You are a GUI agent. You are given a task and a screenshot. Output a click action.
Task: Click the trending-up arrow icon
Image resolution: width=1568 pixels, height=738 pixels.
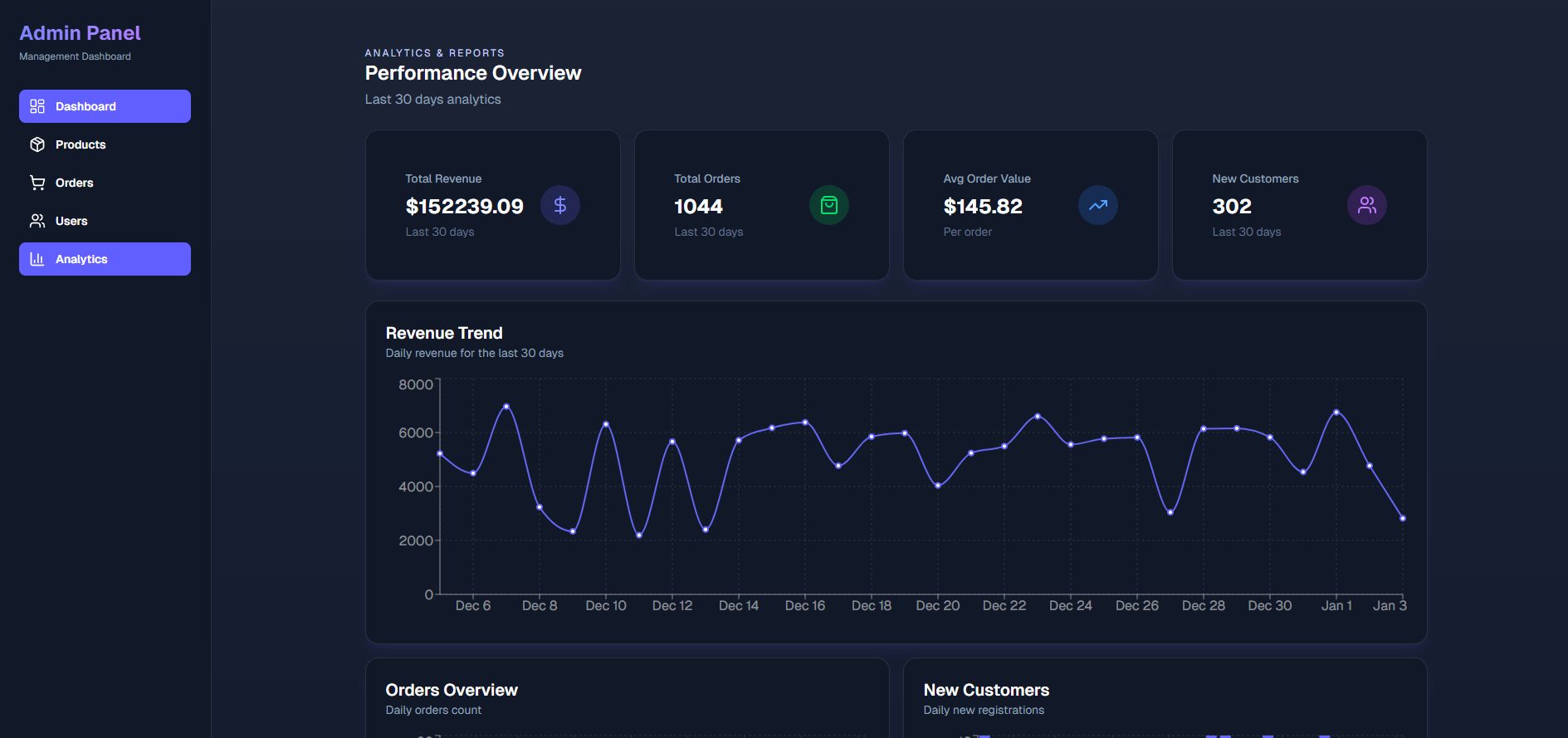coord(1098,205)
